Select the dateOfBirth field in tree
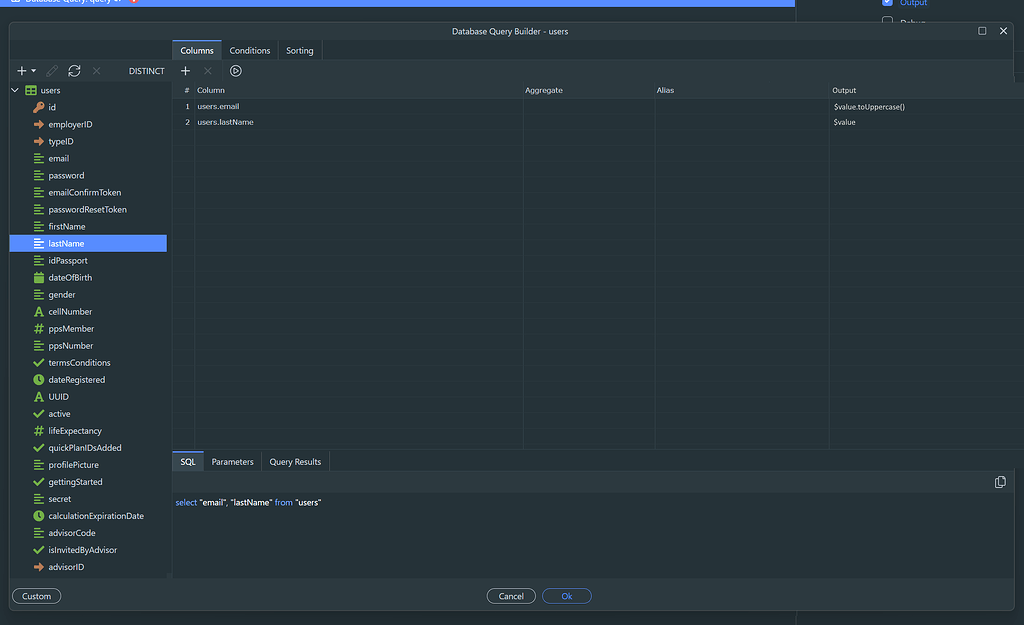 [70, 277]
